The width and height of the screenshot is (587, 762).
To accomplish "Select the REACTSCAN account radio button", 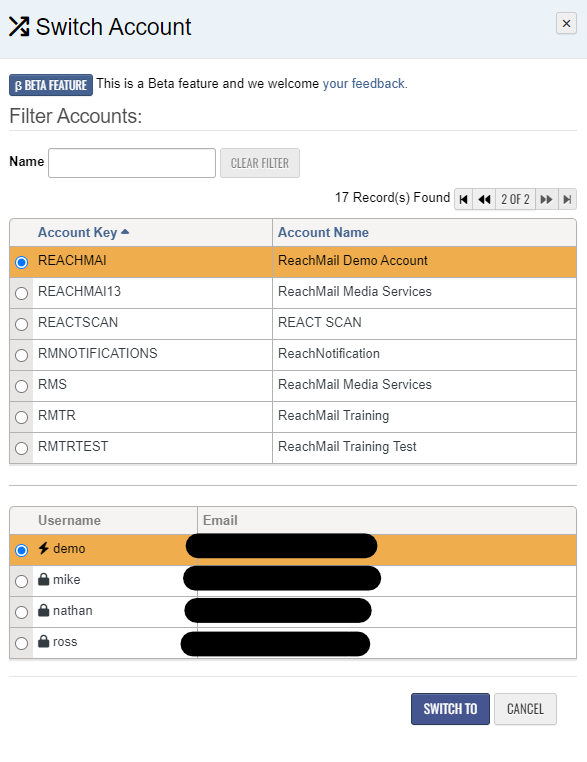I will pos(21,324).
